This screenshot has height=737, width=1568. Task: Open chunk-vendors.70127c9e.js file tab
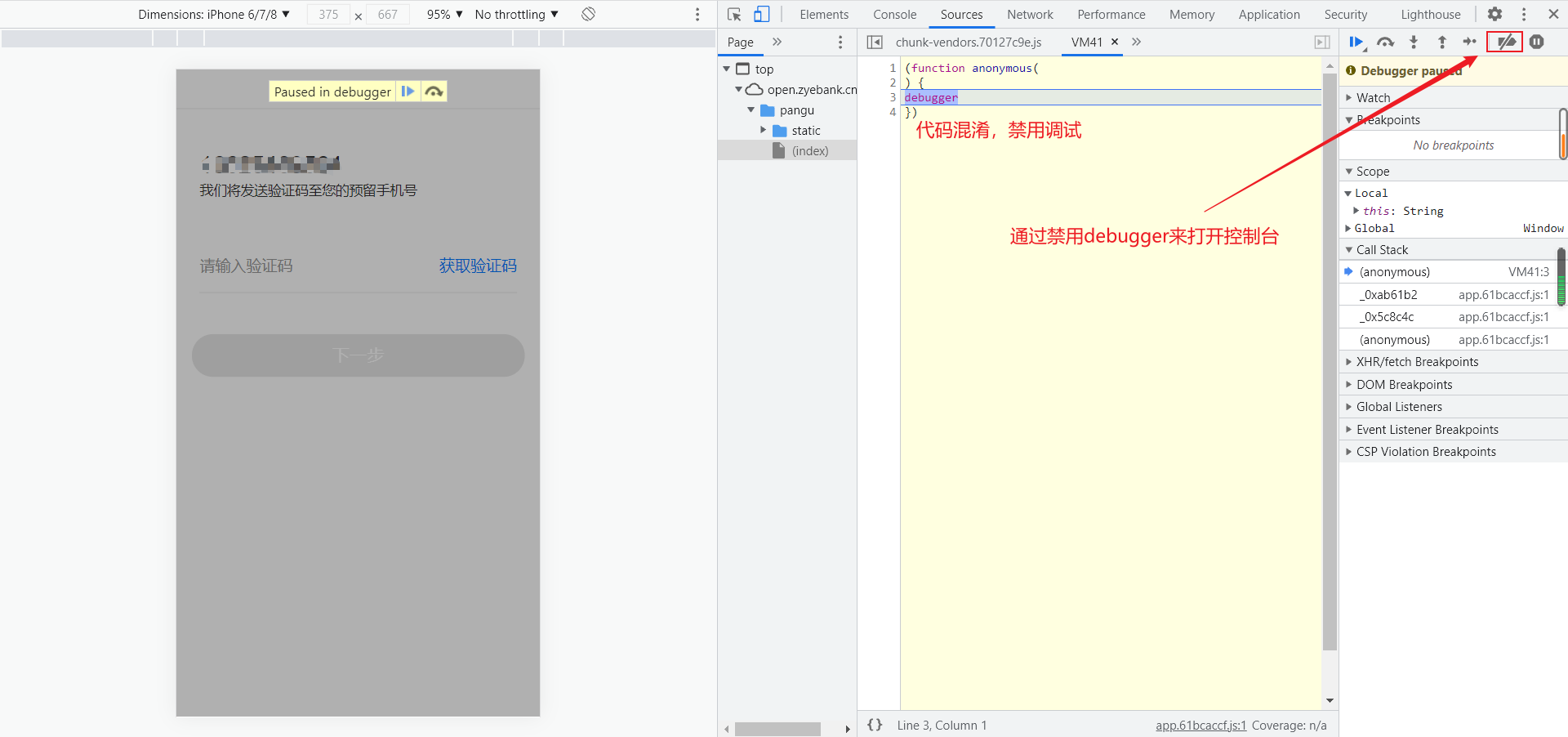pyautogui.click(x=969, y=42)
